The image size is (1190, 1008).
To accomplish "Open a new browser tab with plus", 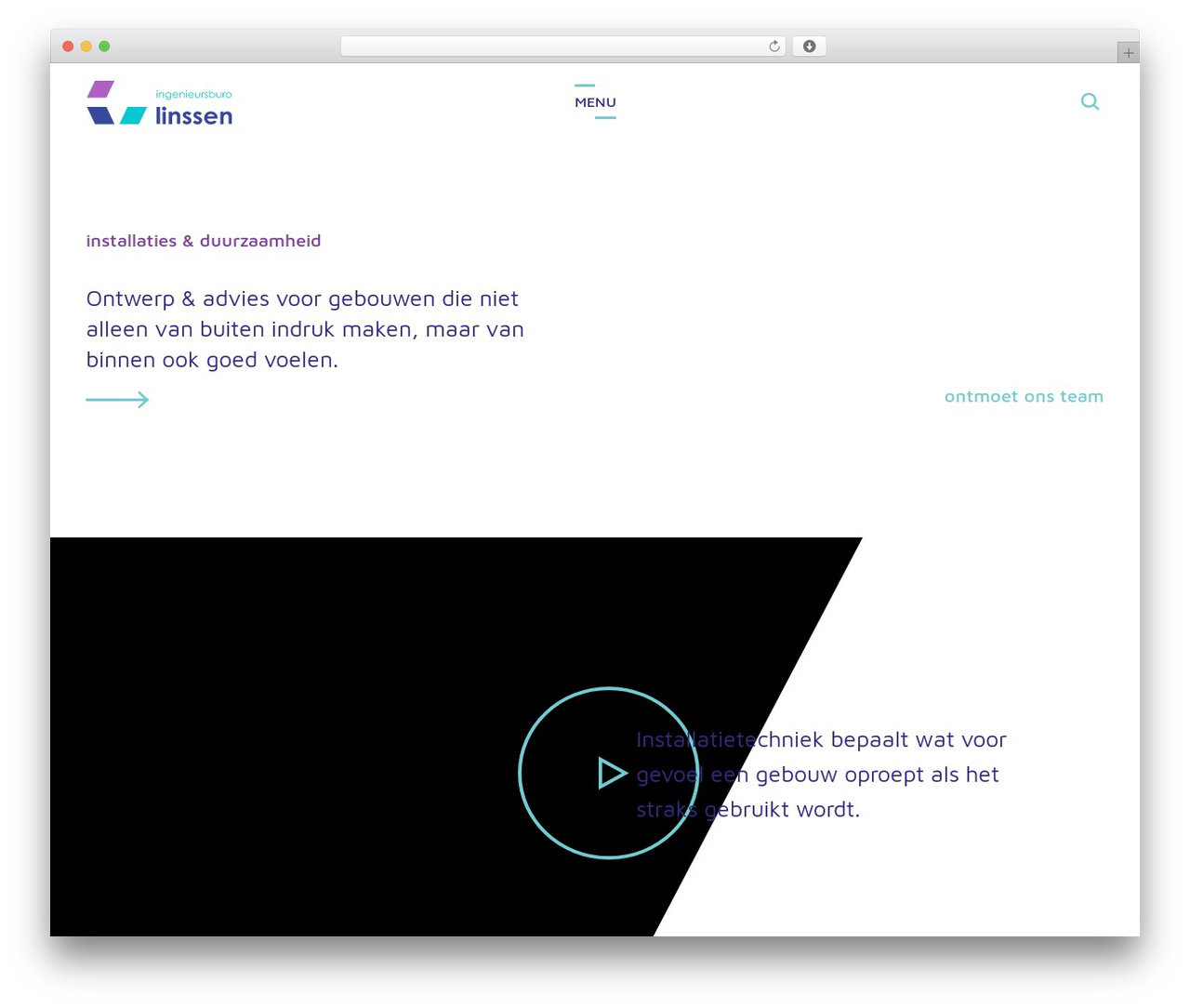I will click(1129, 53).
